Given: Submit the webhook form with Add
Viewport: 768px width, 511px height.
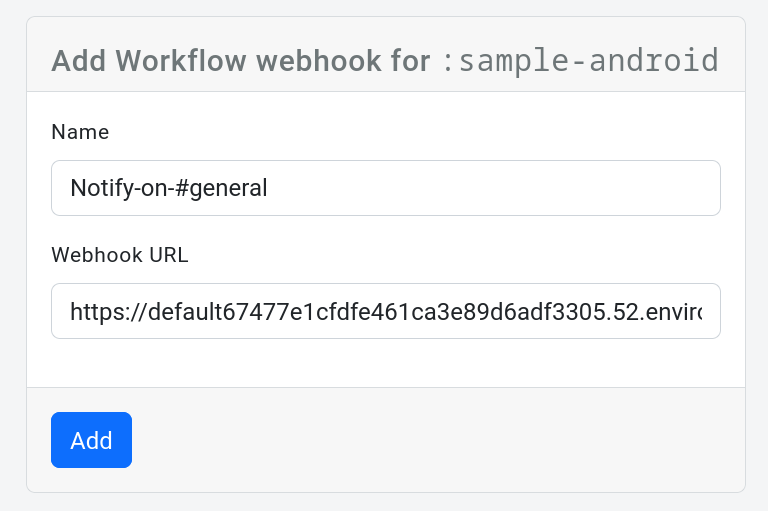Looking at the screenshot, I should 91,440.
